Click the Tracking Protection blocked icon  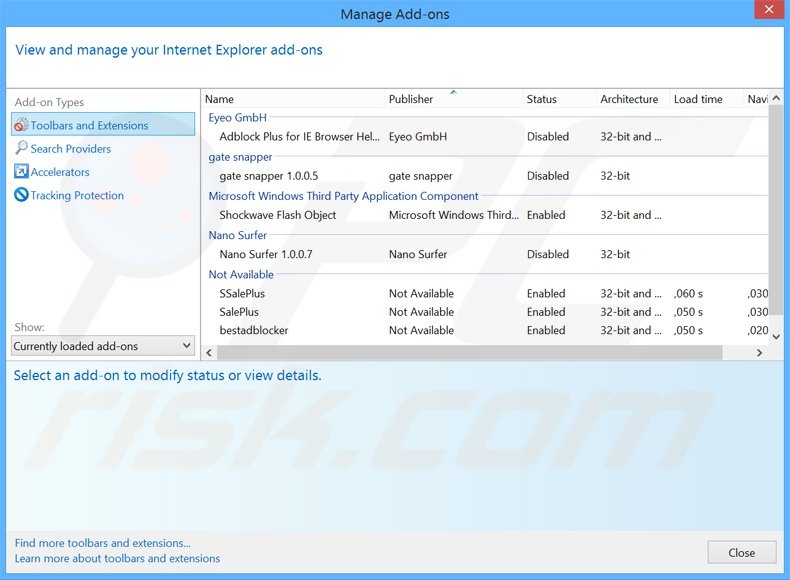[x=21, y=195]
